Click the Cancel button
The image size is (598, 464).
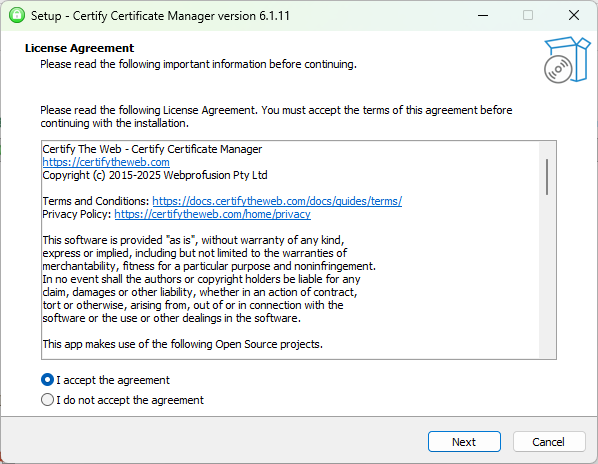(549, 442)
